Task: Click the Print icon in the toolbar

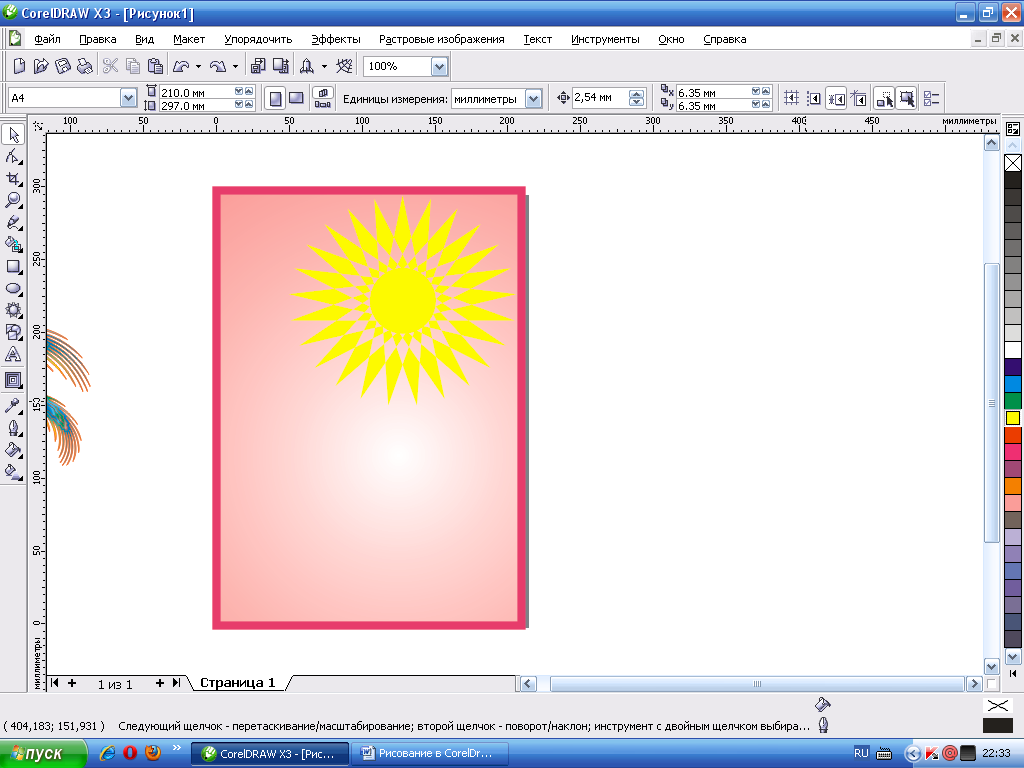Action: click(x=85, y=66)
